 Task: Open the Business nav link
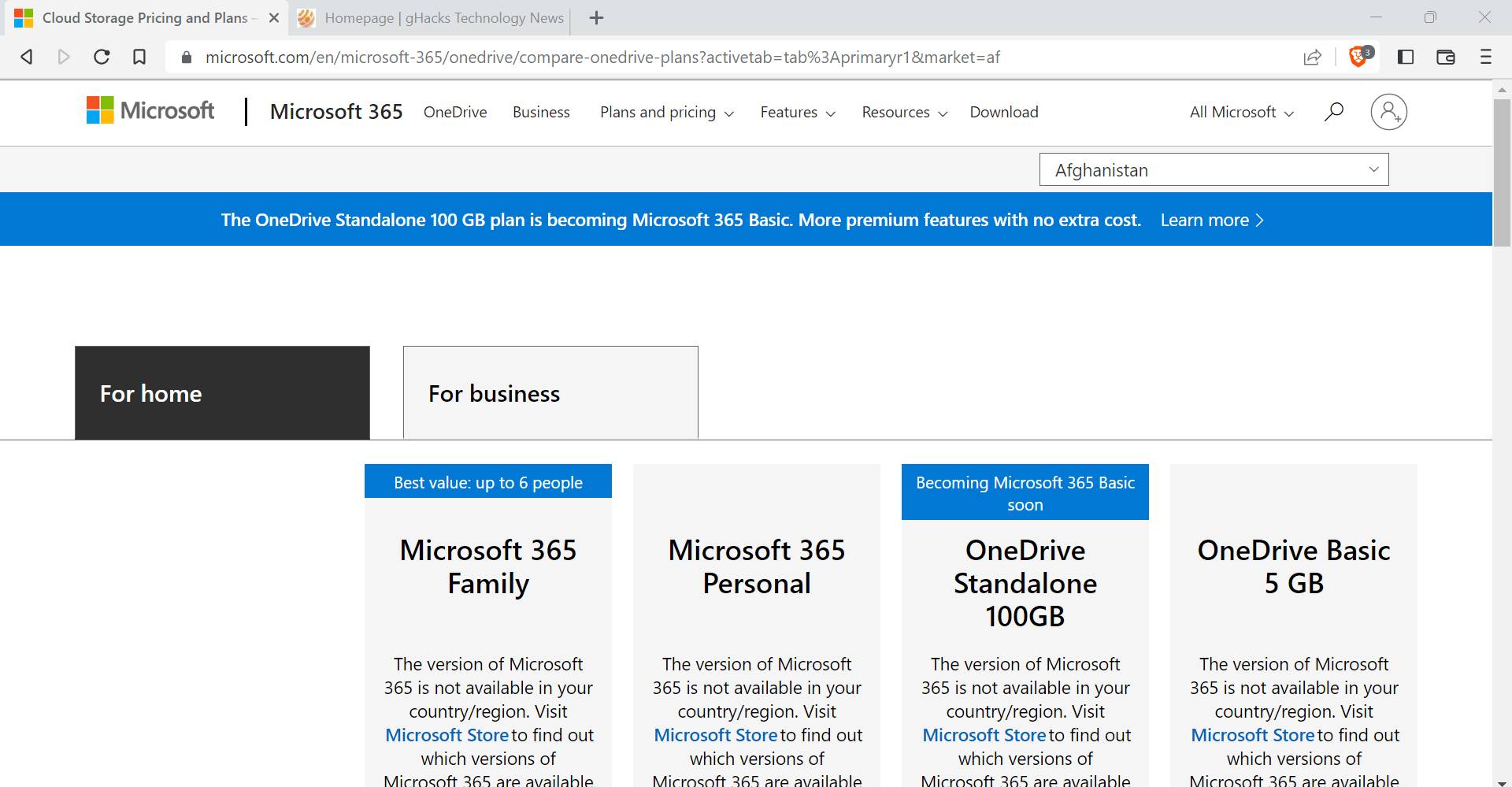pos(541,112)
